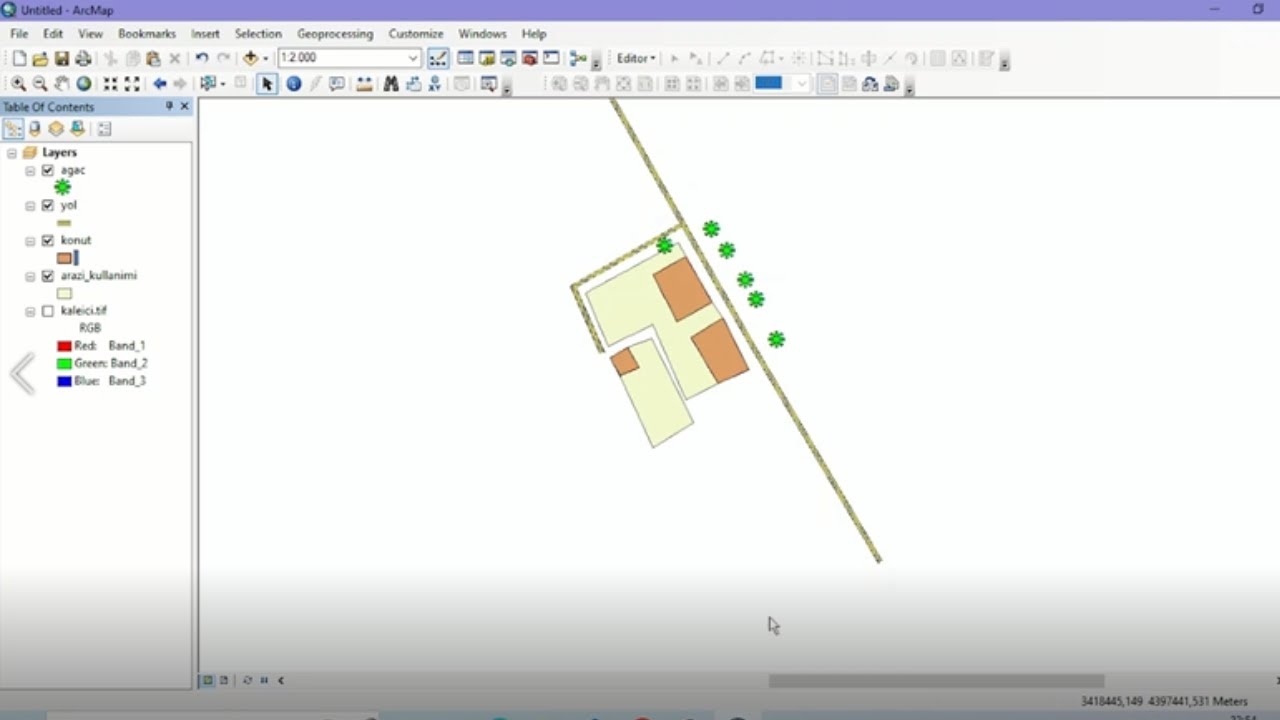1280x720 pixels.
Task: Open the Customize menu
Action: tap(416, 34)
